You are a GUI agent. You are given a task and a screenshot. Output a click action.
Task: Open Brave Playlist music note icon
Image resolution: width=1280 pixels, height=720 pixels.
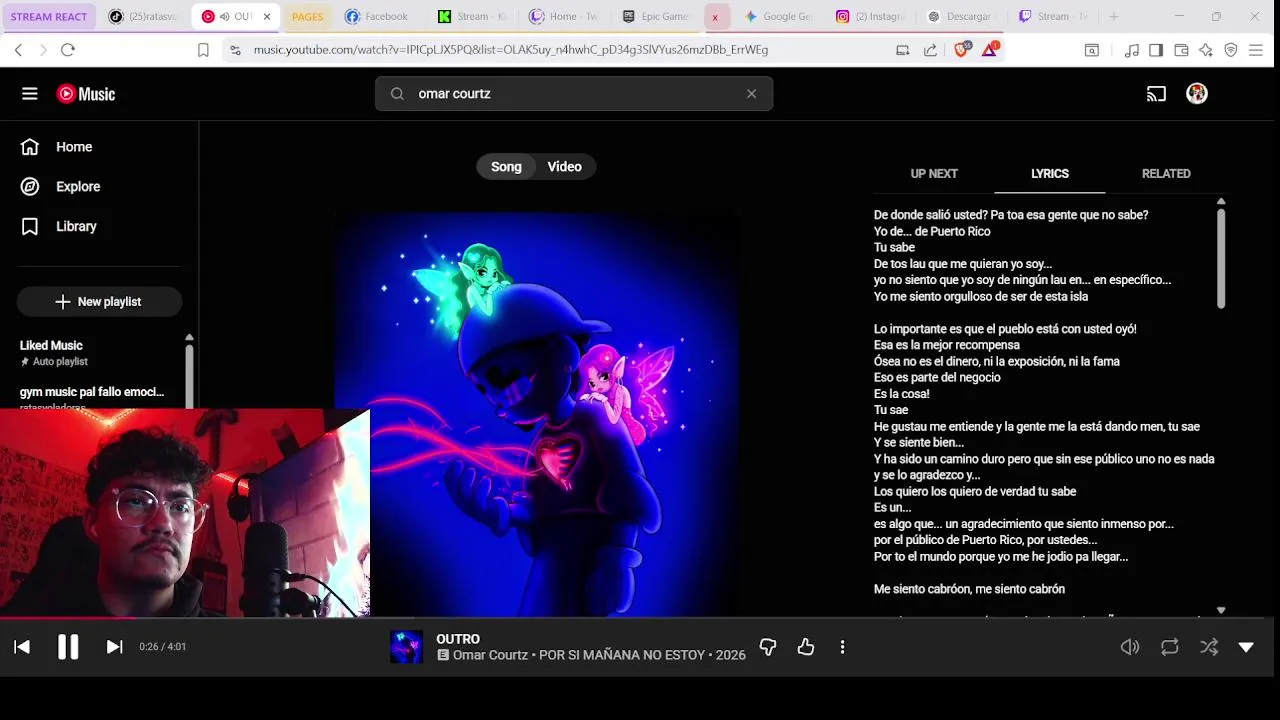click(1132, 50)
